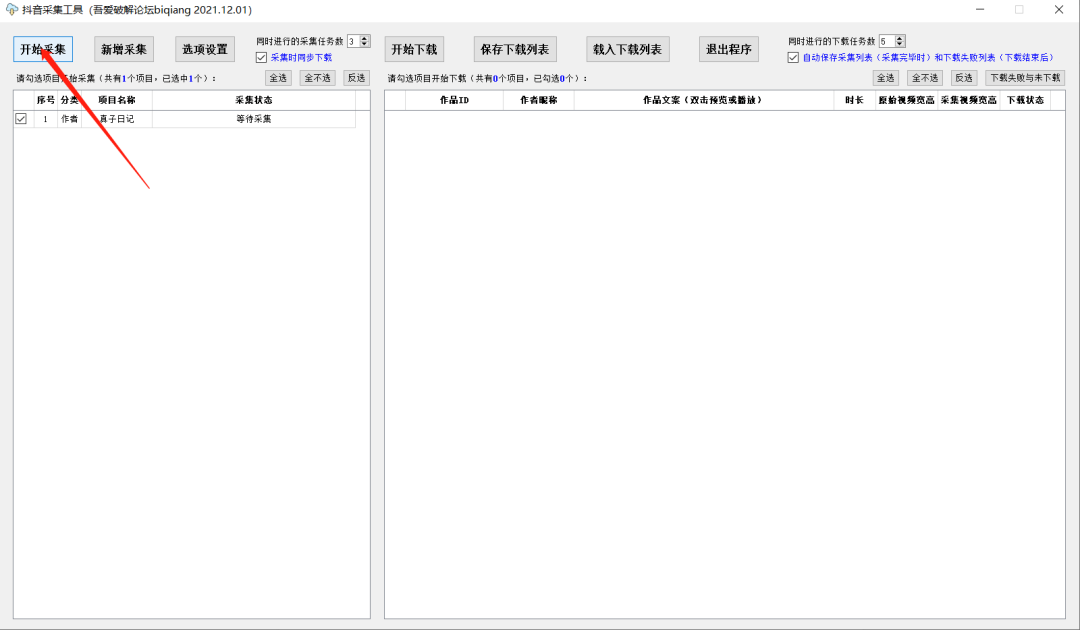Click the 下载状态 column header
Screen dimensions: 1080x630
pyautogui.click(x=1026, y=100)
